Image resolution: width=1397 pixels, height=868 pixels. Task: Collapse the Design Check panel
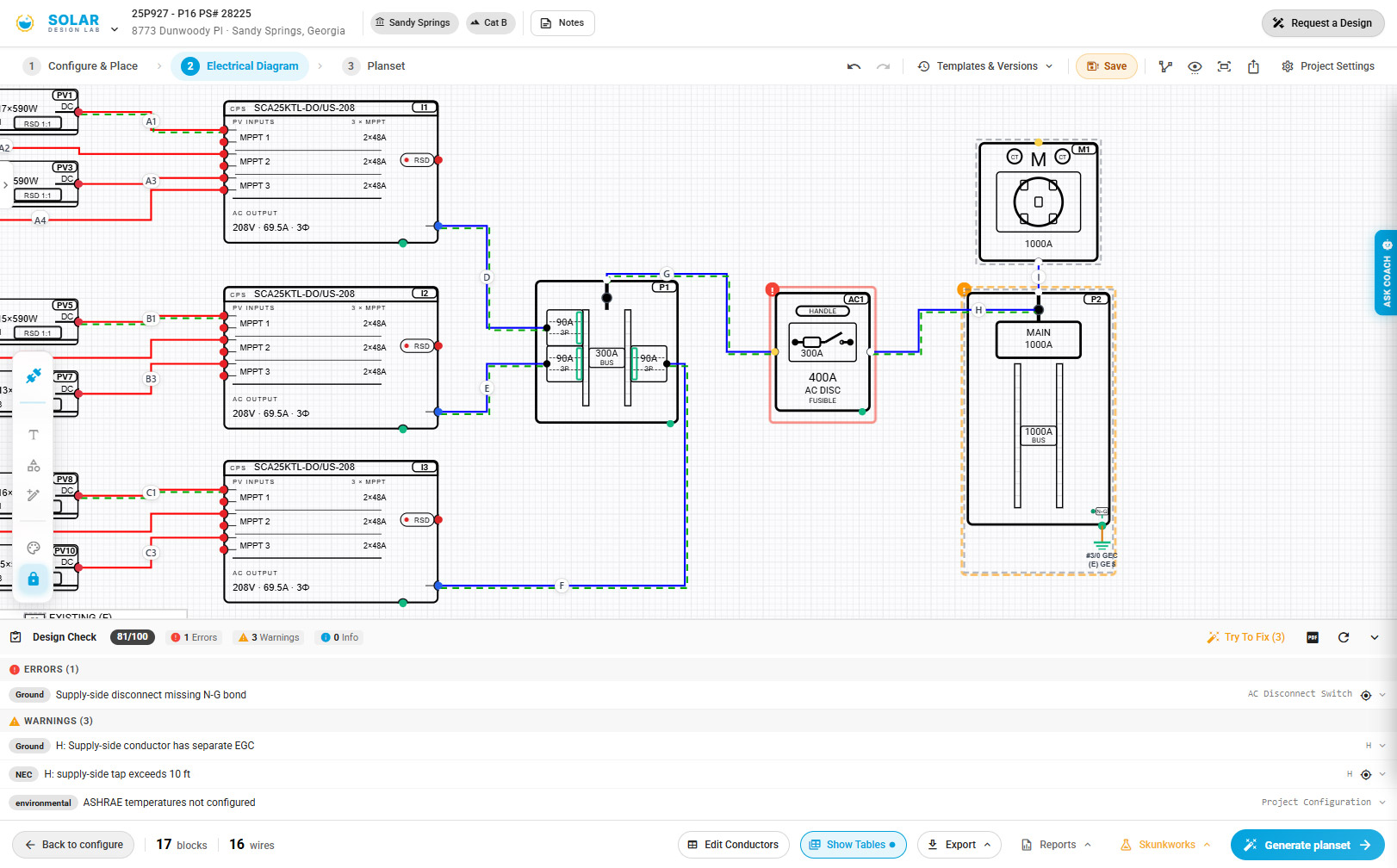(x=1375, y=637)
